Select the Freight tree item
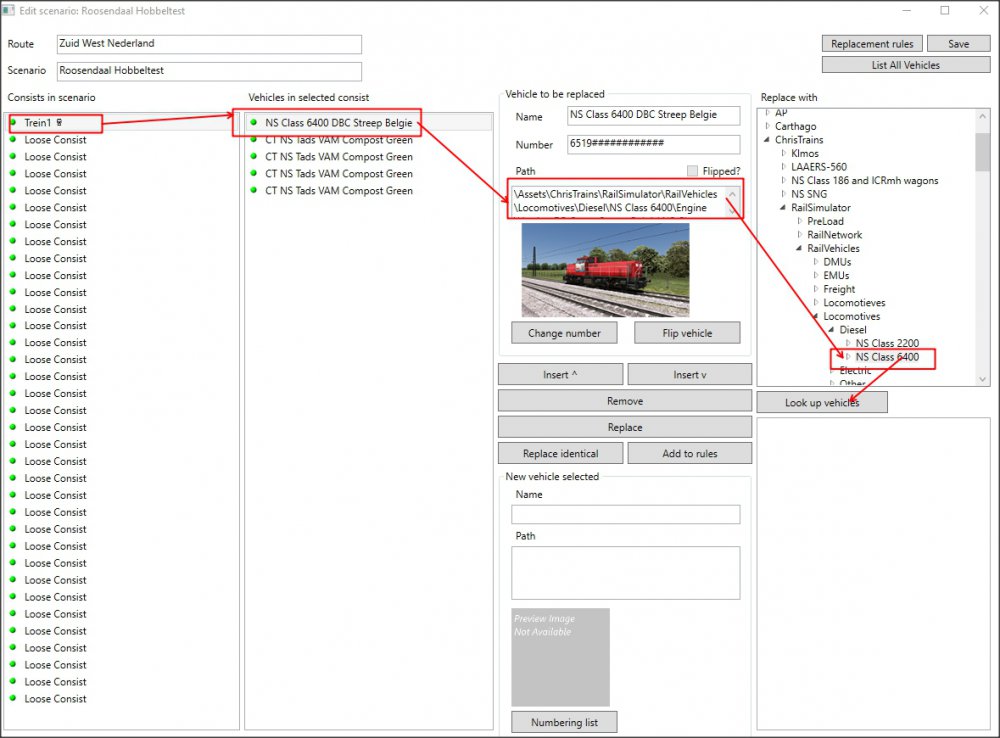 pos(838,289)
